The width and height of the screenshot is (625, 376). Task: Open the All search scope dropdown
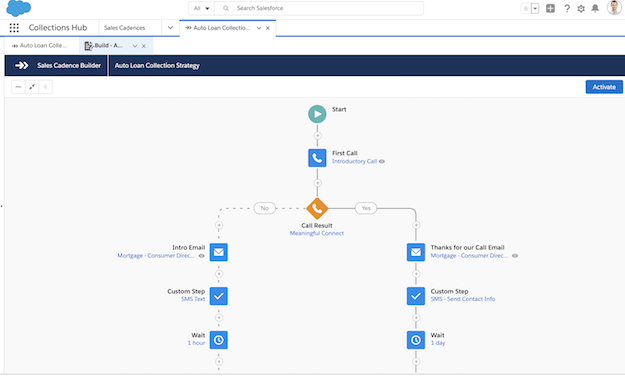(x=201, y=8)
